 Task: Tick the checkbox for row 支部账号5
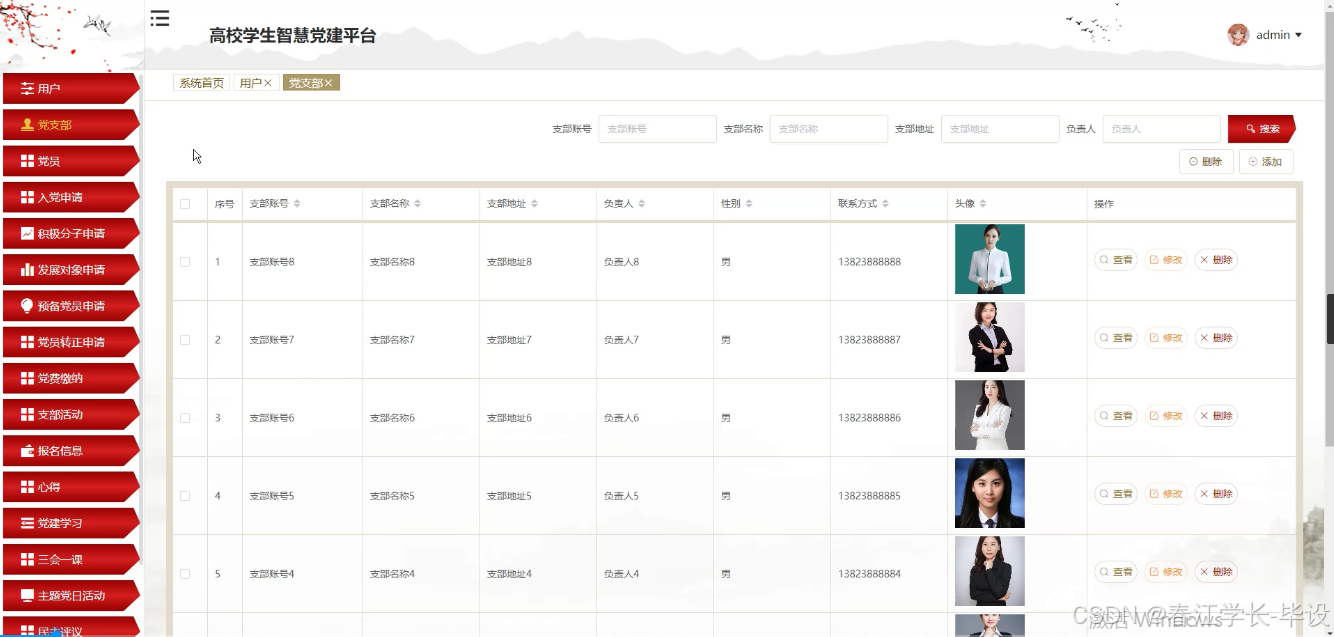click(x=185, y=496)
